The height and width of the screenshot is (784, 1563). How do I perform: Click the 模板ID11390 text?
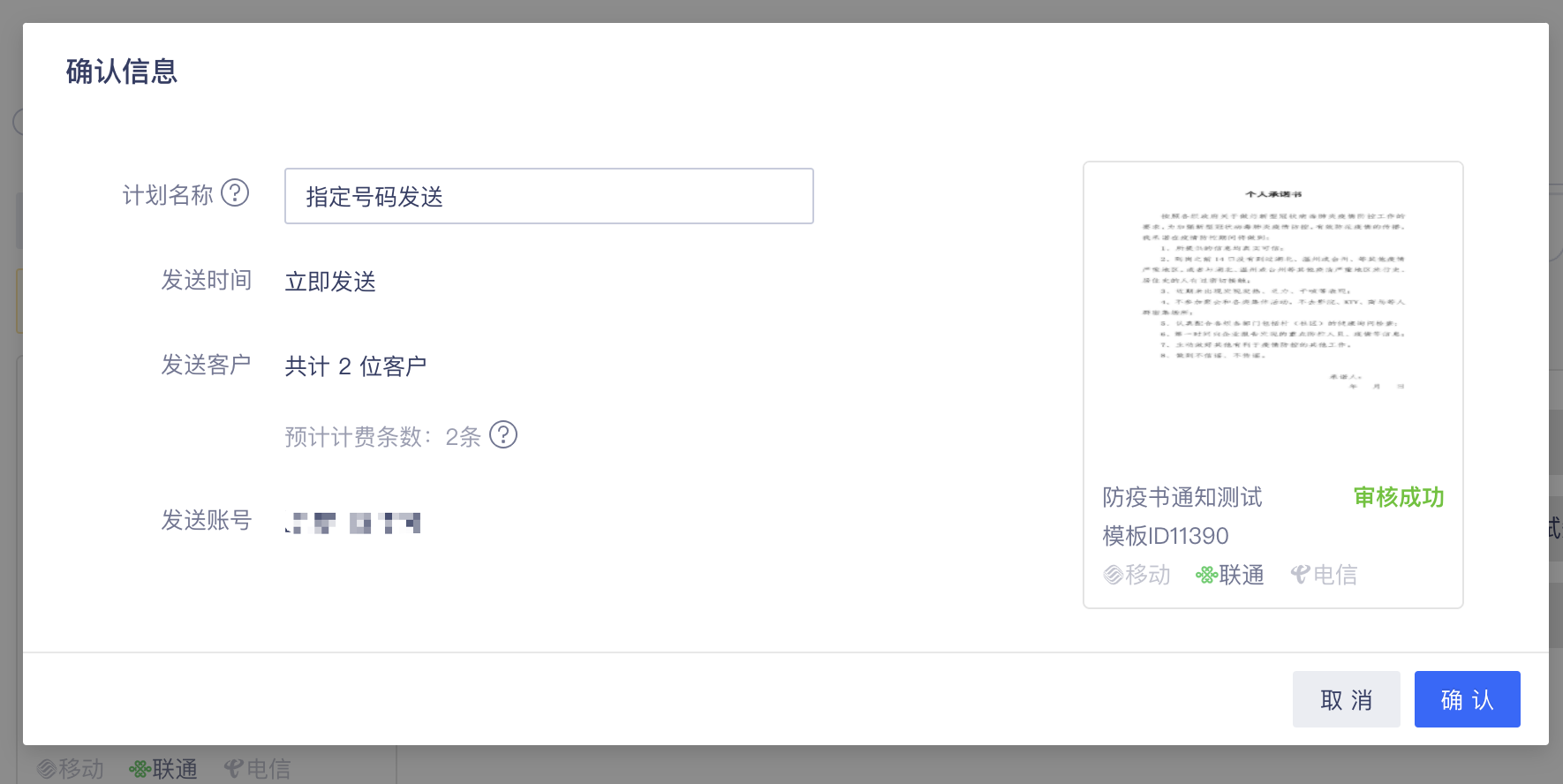pos(1166,536)
